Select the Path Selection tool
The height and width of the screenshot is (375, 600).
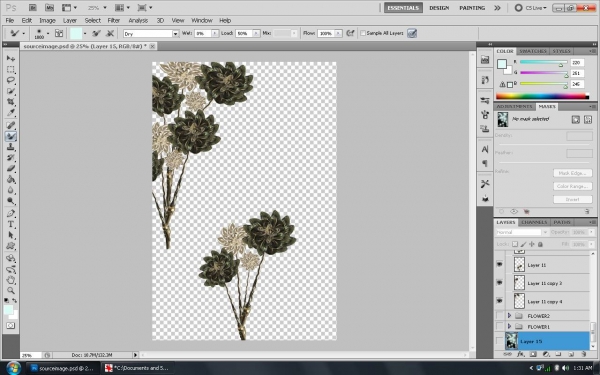point(11,235)
